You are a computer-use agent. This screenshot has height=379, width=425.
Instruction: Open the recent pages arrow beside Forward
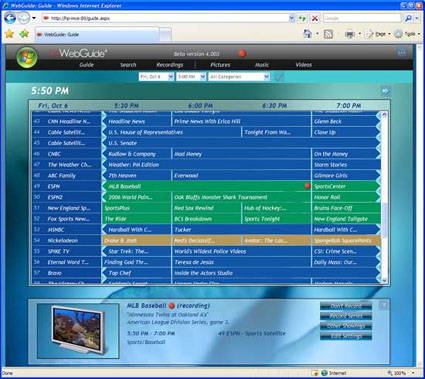[x=34, y=18]
